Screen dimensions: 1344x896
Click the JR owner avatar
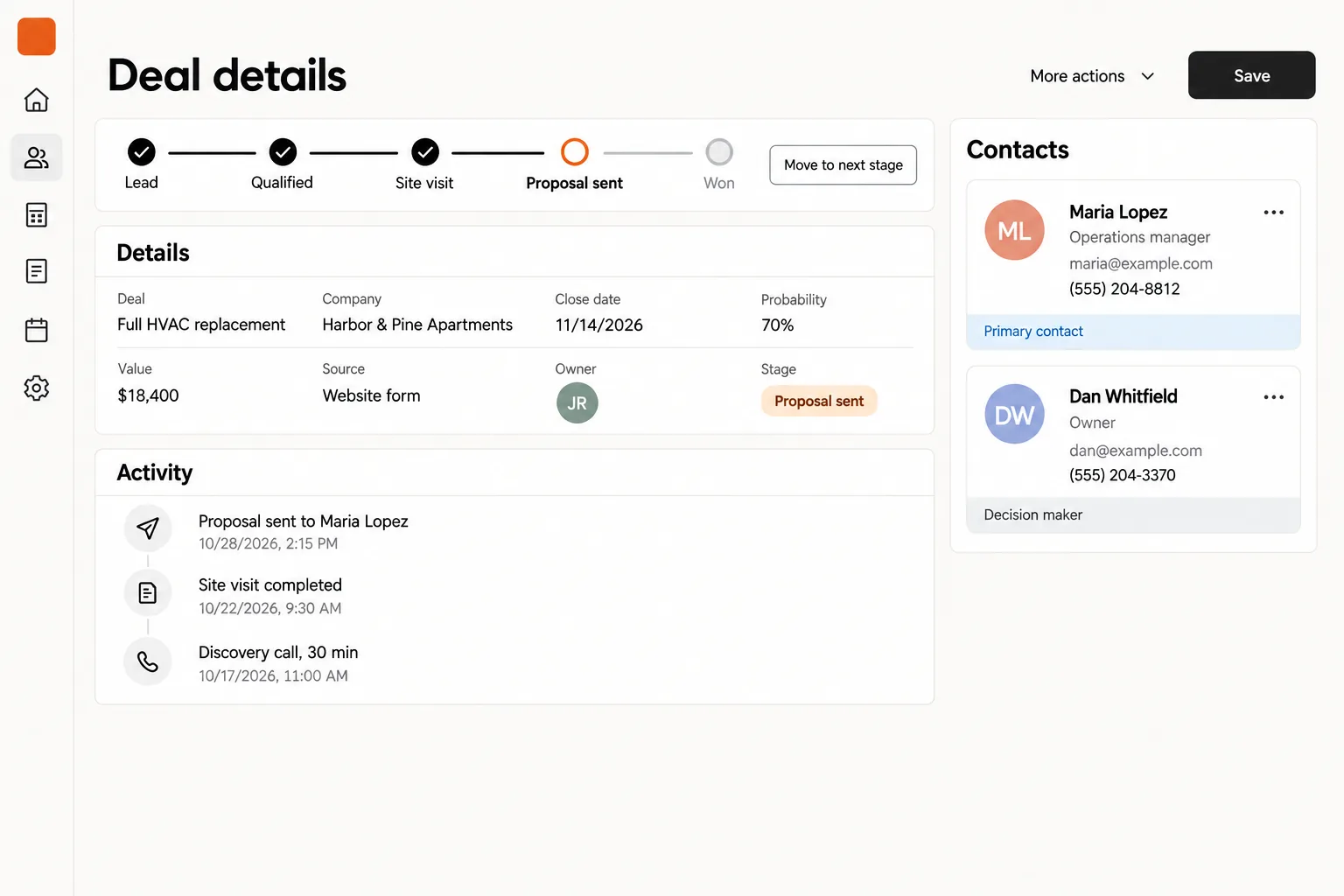(577, 403)
